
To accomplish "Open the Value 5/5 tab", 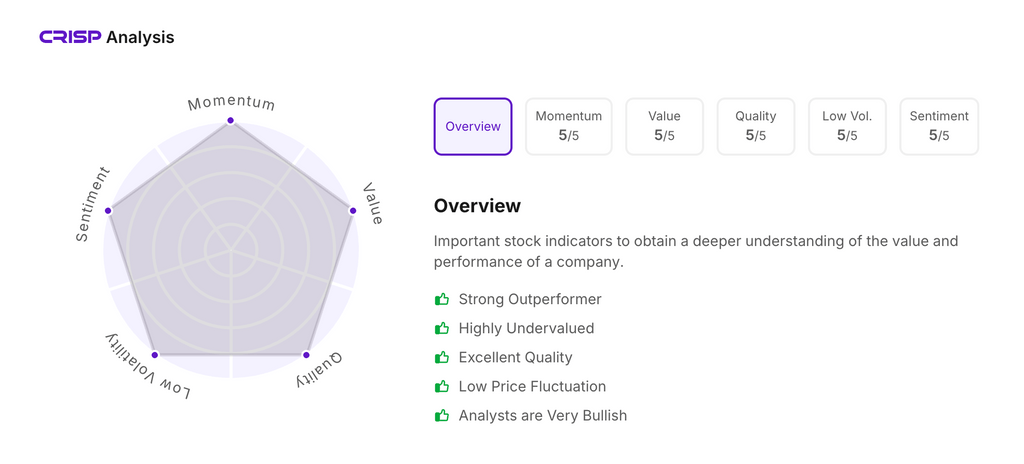I will point(664,126).
